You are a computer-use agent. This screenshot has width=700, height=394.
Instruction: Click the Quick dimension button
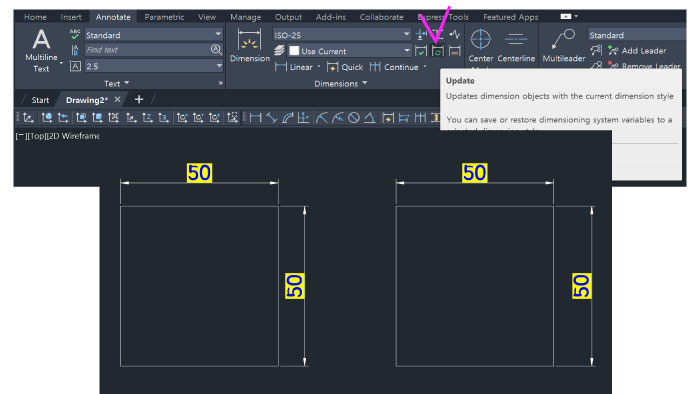pyautogui.click(x=345, y=67)
